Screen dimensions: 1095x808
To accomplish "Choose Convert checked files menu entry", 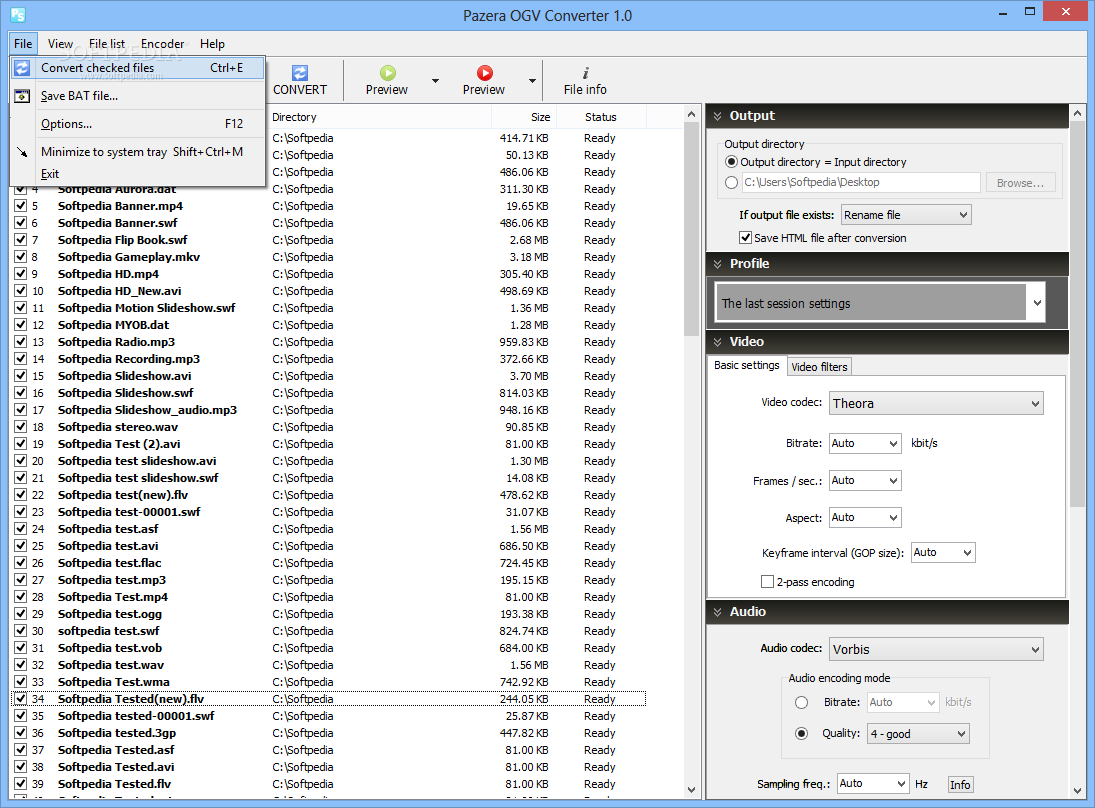I will click(x=138, y=68).
